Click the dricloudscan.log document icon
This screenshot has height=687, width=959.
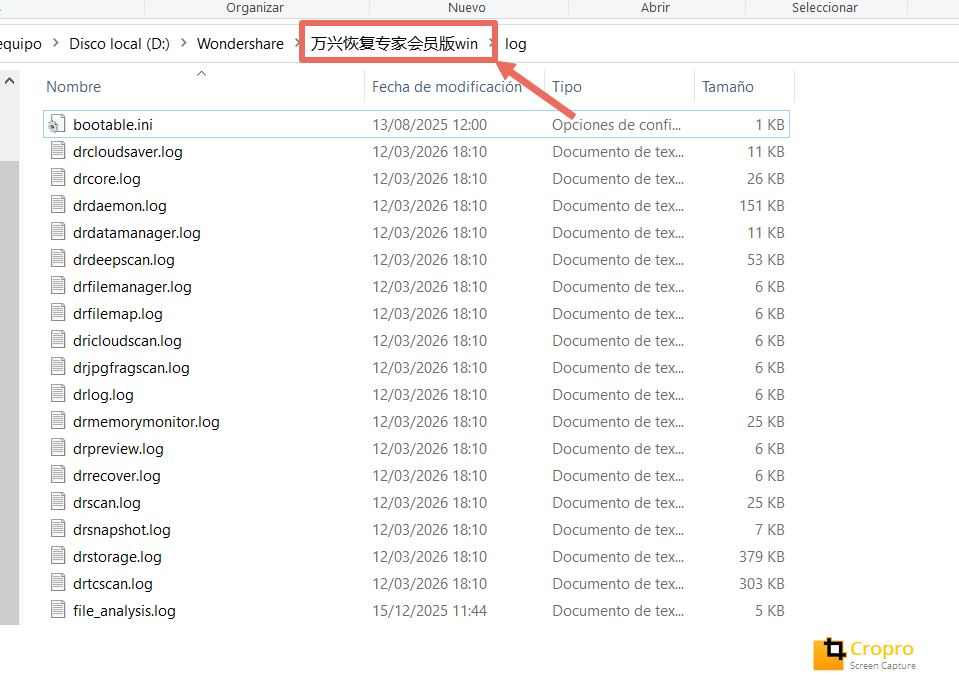pyautogui.click(x=58, y=339)
